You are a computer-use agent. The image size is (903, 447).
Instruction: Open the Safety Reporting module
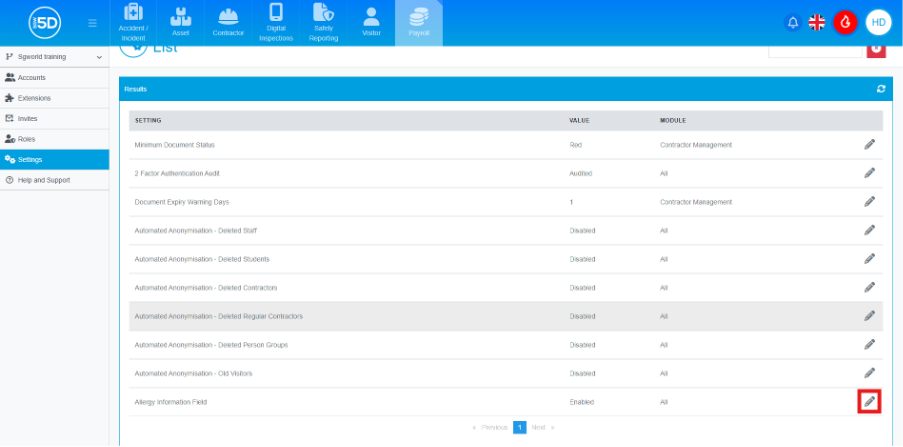point(324,23)
